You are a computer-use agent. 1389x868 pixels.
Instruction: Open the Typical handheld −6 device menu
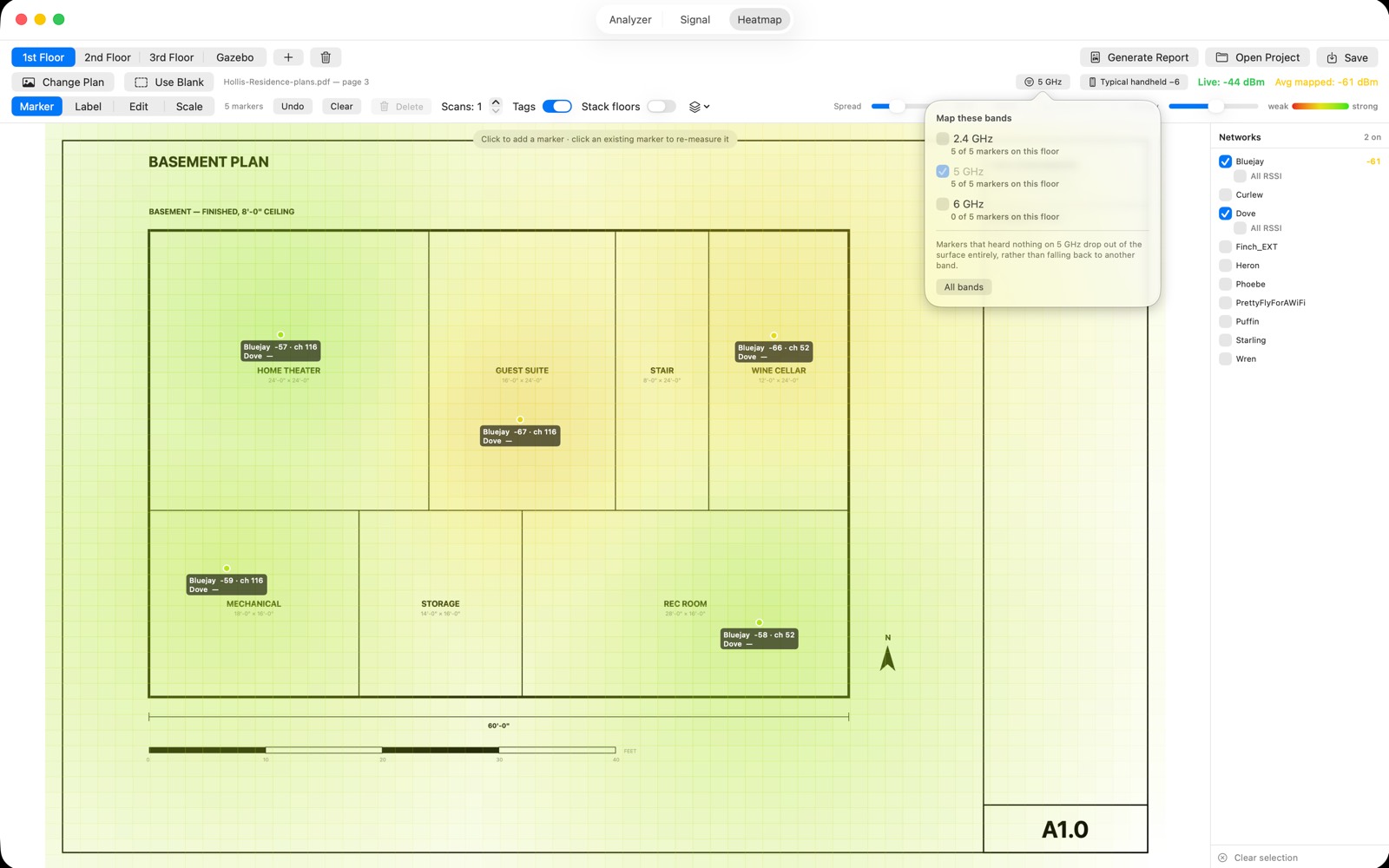click(1134, 82)
